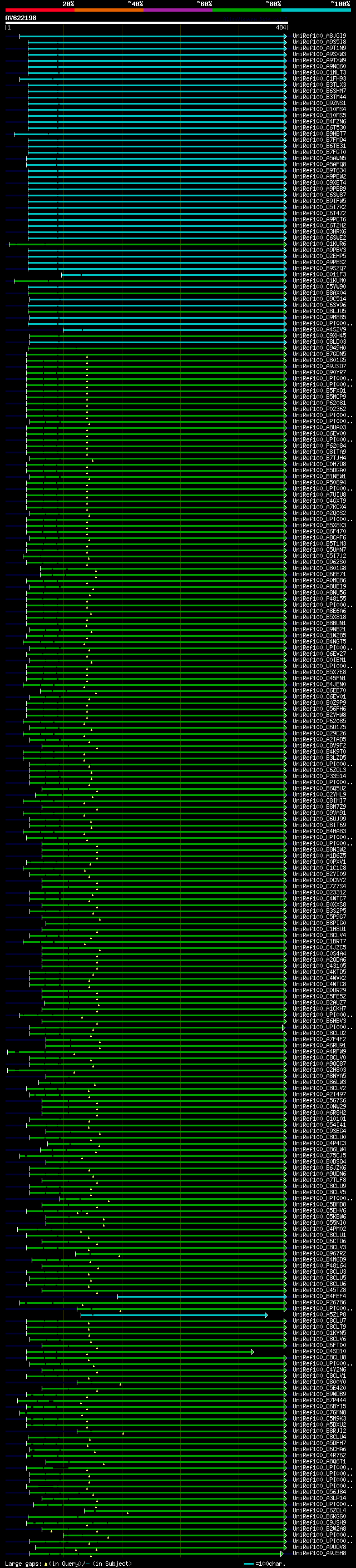Open subject UniRef100_Q949H0
356x1568 pixels.
click(x=319, y=348)
